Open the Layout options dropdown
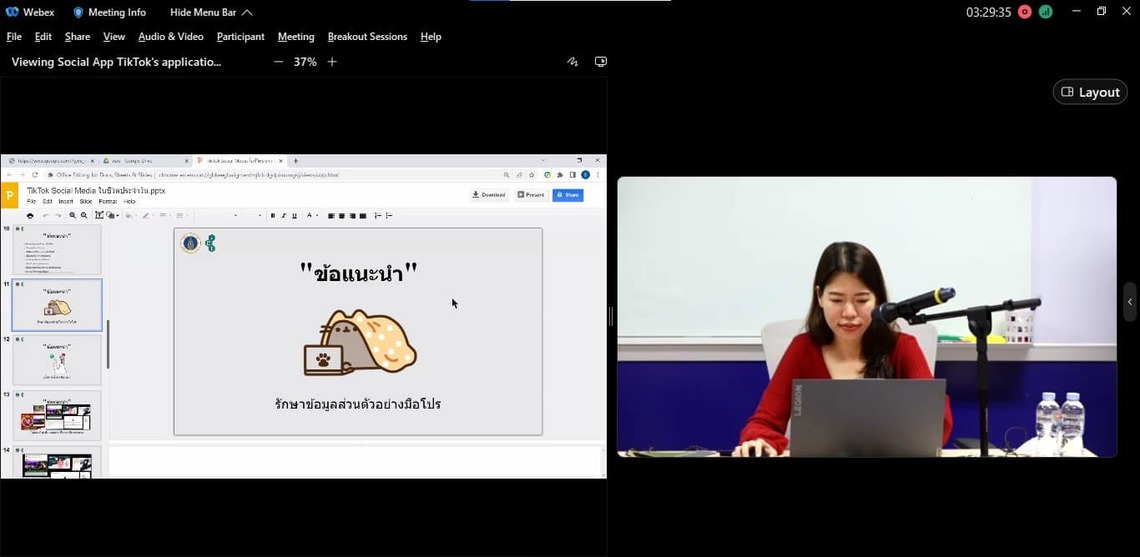The image size is (1140, 557). [1090, 92]
